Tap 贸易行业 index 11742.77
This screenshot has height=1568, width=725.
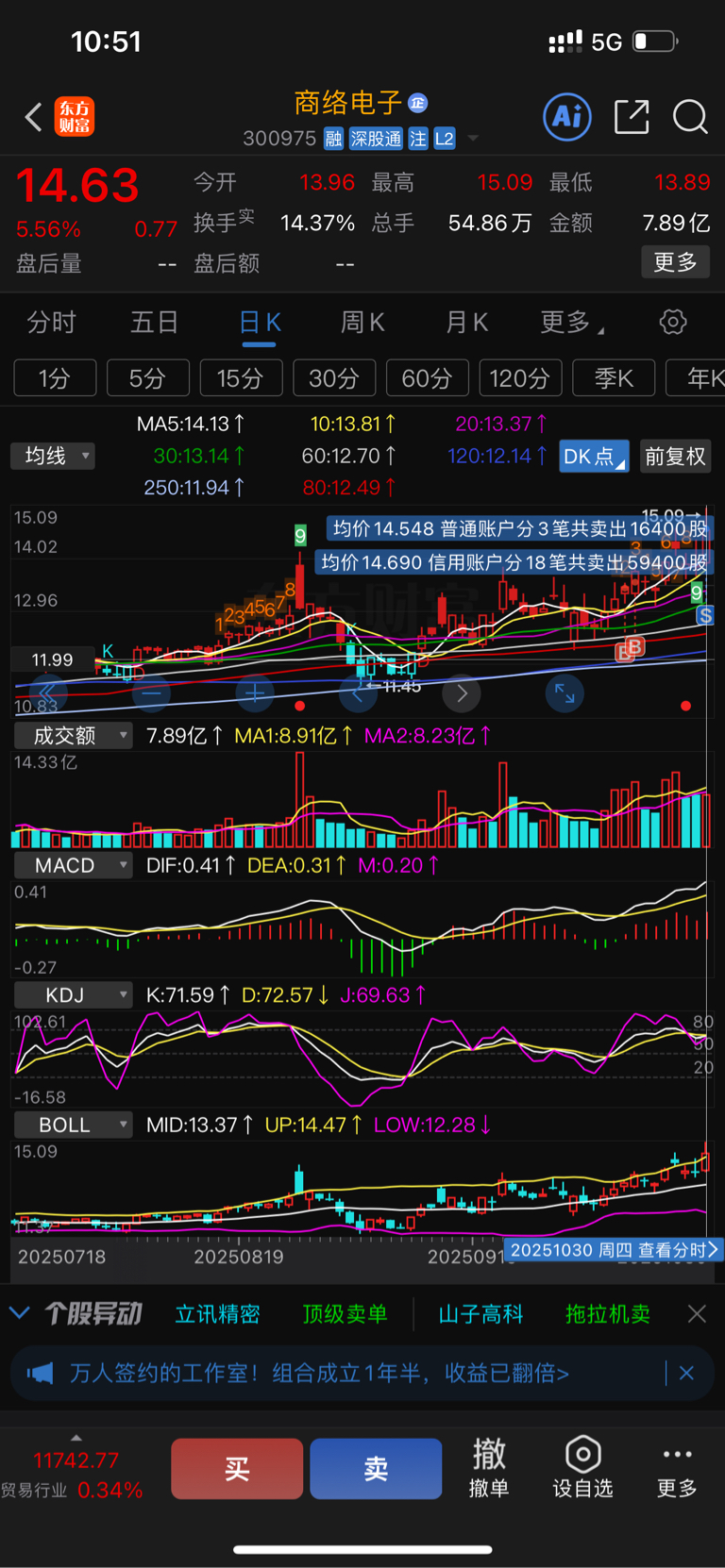click(x=74, y=1475)
